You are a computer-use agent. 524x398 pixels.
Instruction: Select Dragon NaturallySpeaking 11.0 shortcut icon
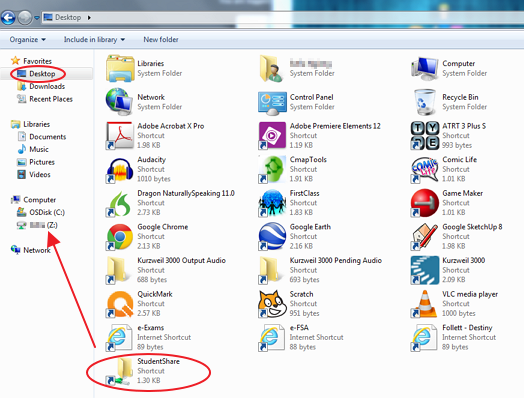[119, 203]
